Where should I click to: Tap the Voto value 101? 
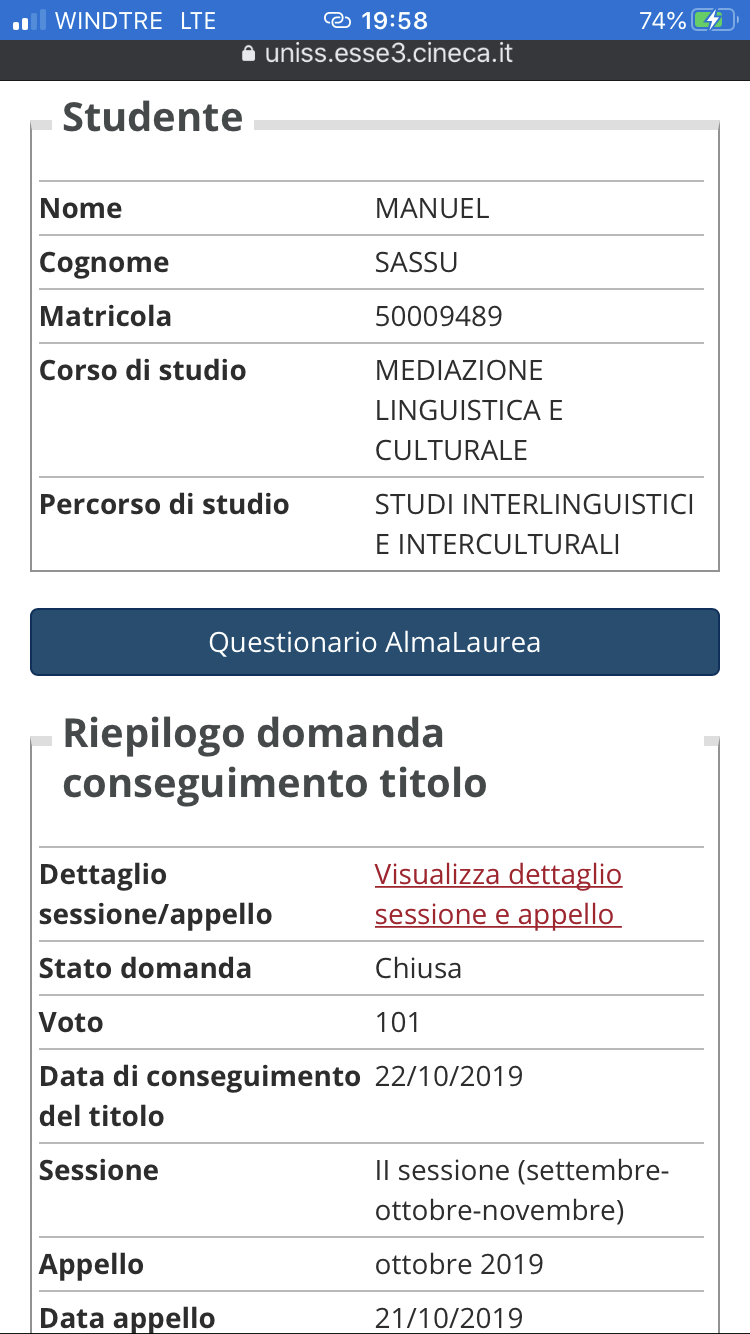point(397,1022)
